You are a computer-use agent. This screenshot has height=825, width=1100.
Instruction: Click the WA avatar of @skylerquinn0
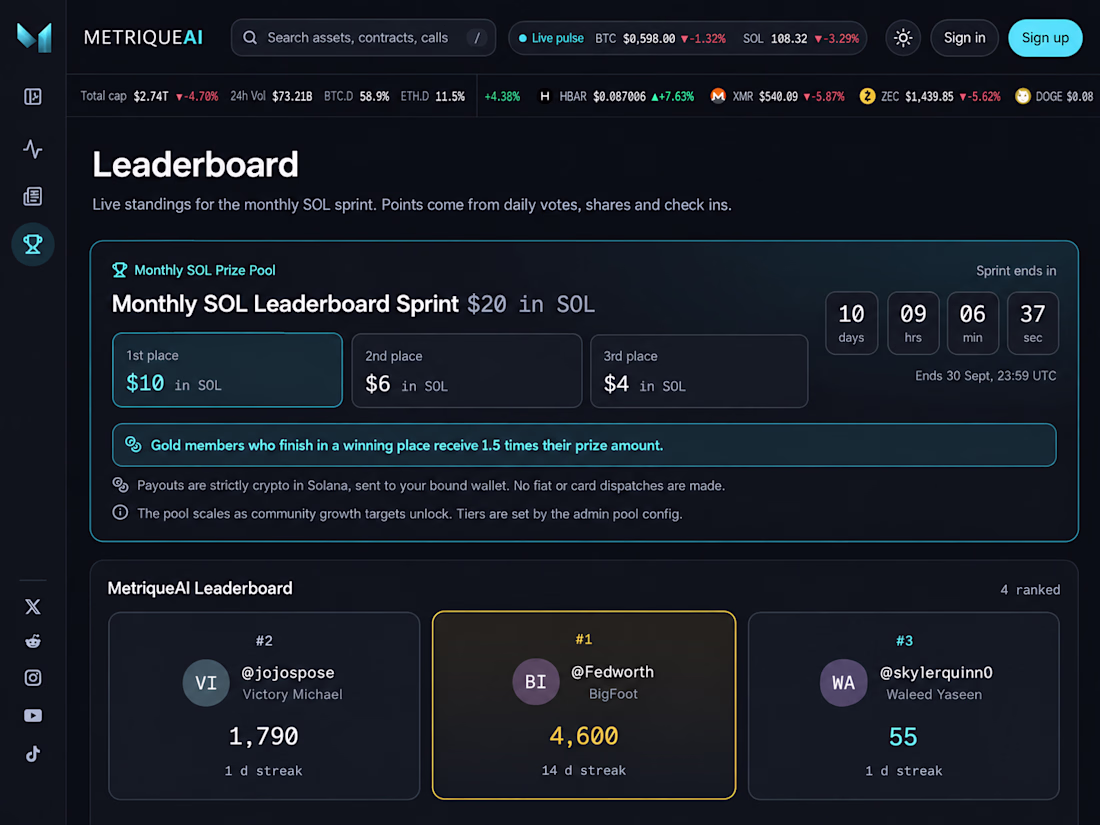(x=843, y=683)
